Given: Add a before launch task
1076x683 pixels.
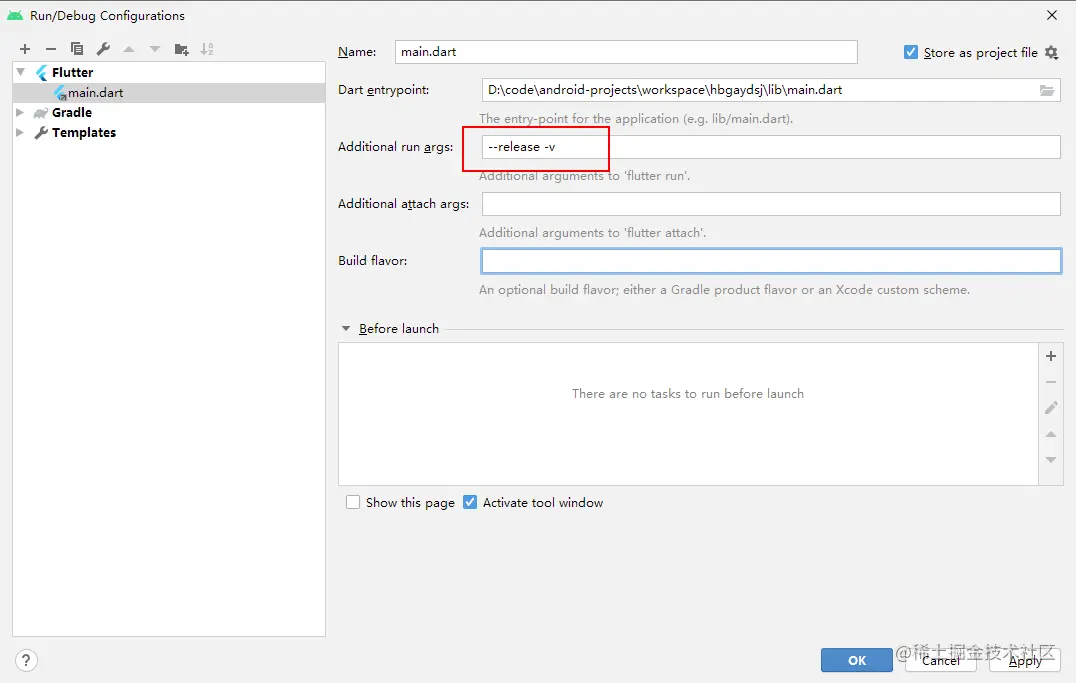Looking at the screenshot, I should [1051, 356].
